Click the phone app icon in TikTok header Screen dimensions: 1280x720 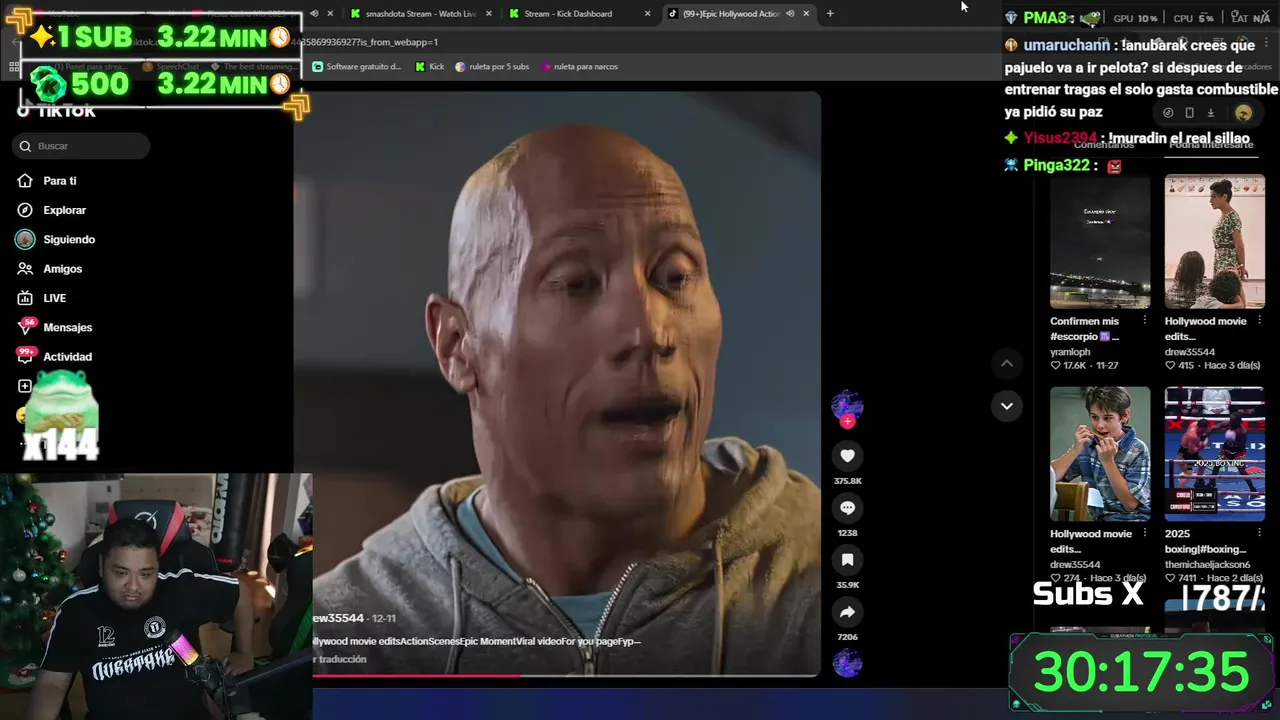coord(1189,113)
